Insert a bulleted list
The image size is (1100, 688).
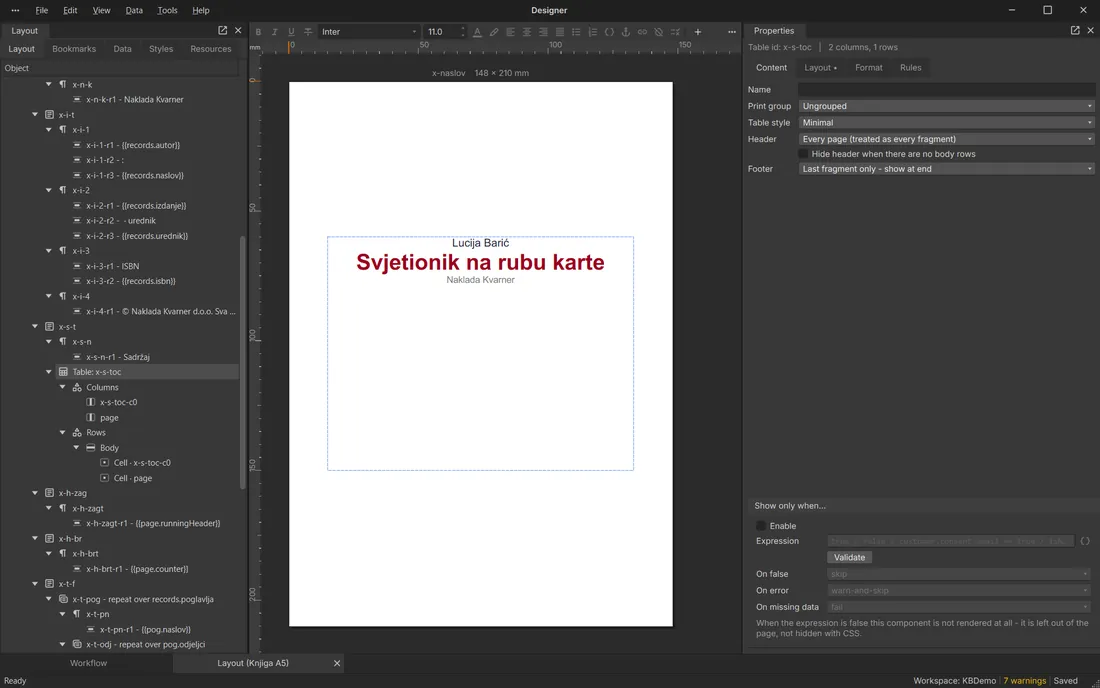click(576, 32)
